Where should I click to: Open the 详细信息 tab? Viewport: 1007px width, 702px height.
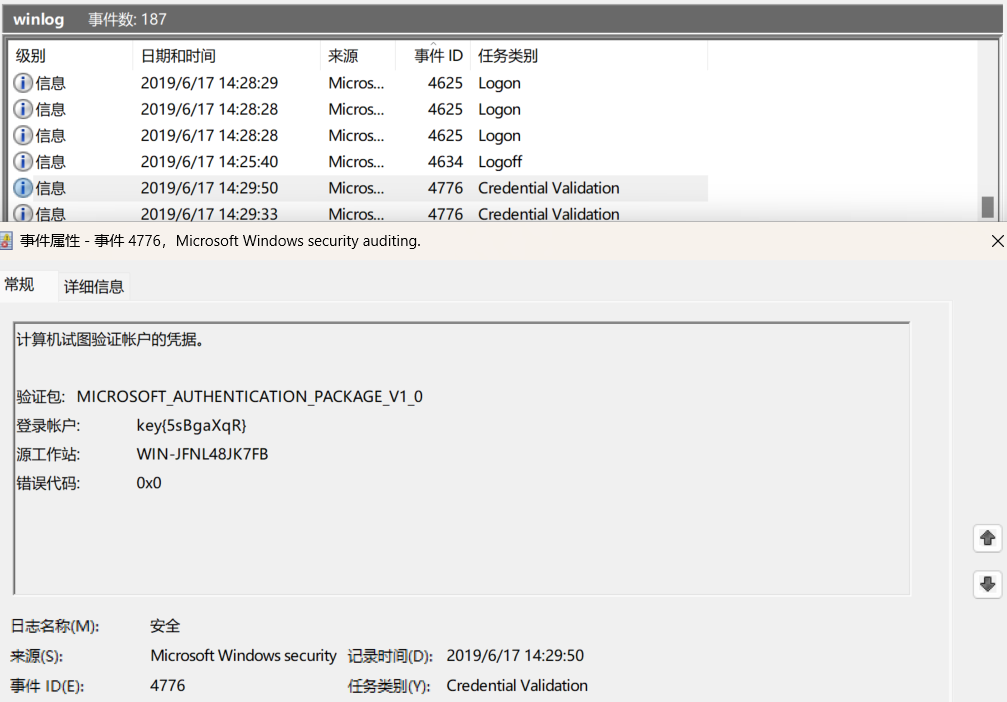coord(94,287)
